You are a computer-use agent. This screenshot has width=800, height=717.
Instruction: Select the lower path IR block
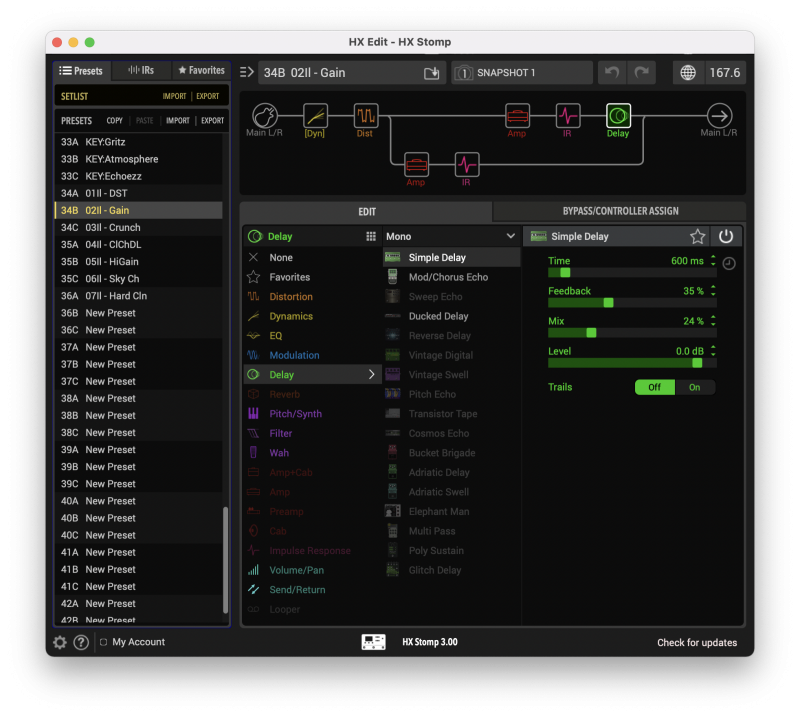tap(467, 164)
